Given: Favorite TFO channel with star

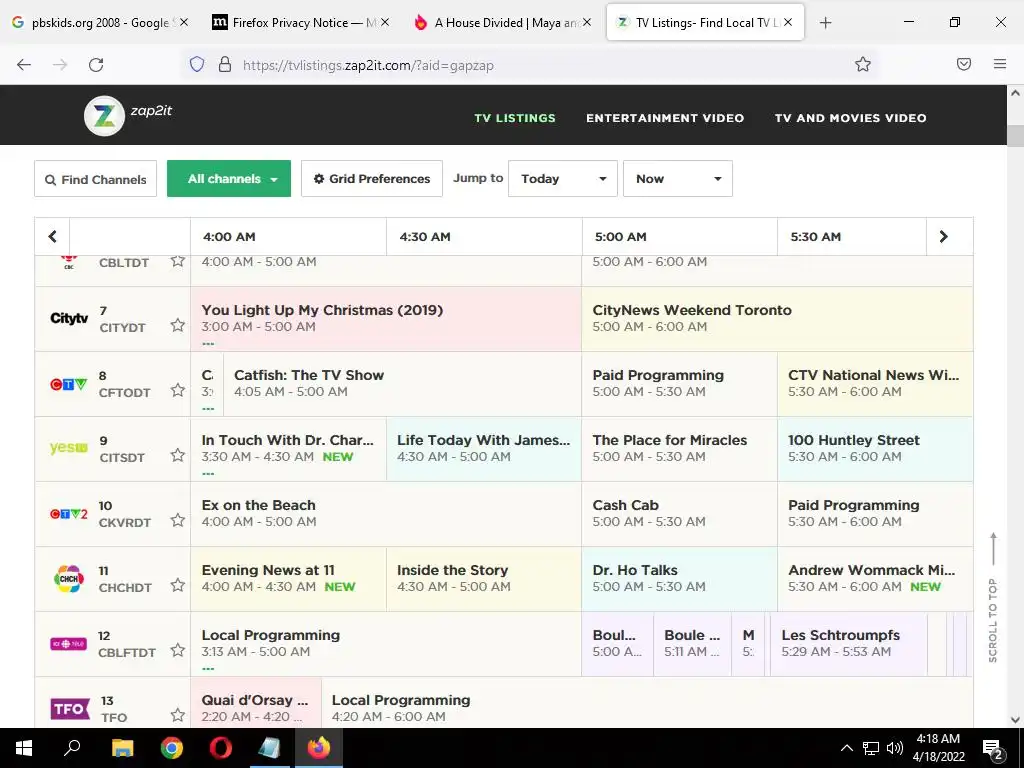Looking at the screenshot, I should [x=178, y=714].
